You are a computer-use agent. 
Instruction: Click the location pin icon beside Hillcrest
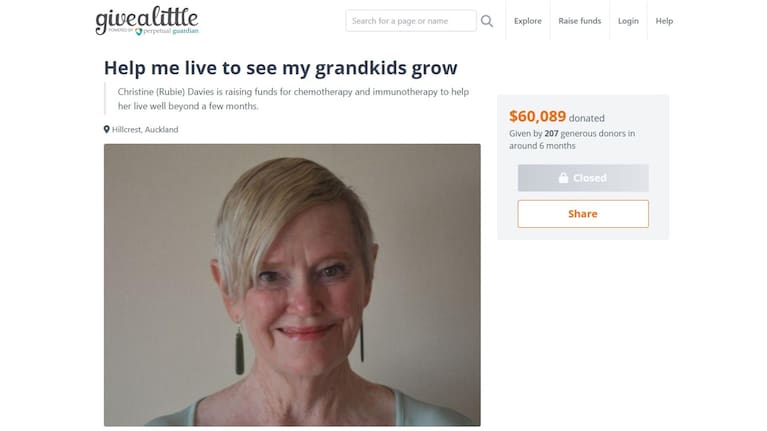pyautogui.click(x=107, y=129)
